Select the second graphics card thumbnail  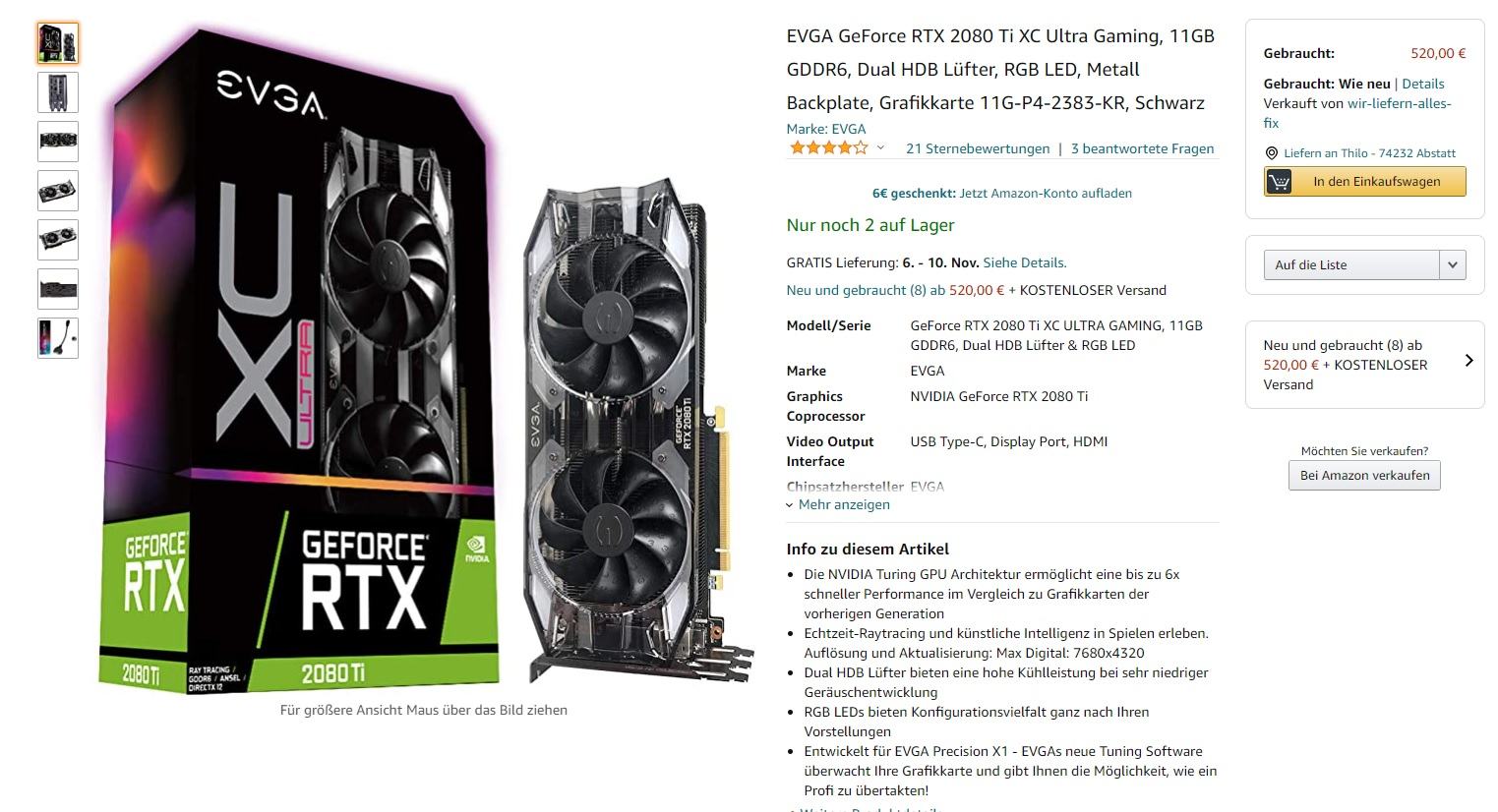click(58, 92)
